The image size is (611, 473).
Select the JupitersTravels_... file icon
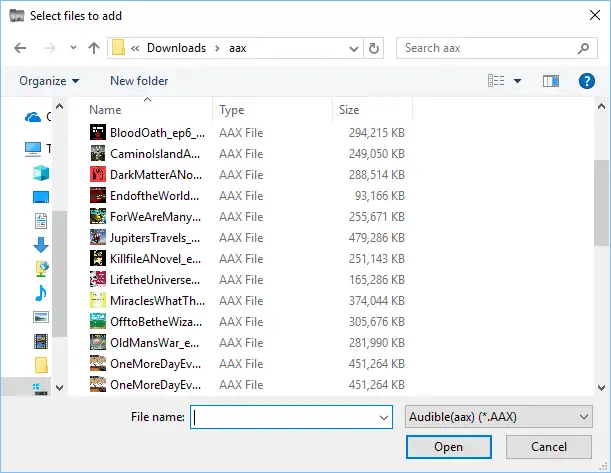coord(97,238)
